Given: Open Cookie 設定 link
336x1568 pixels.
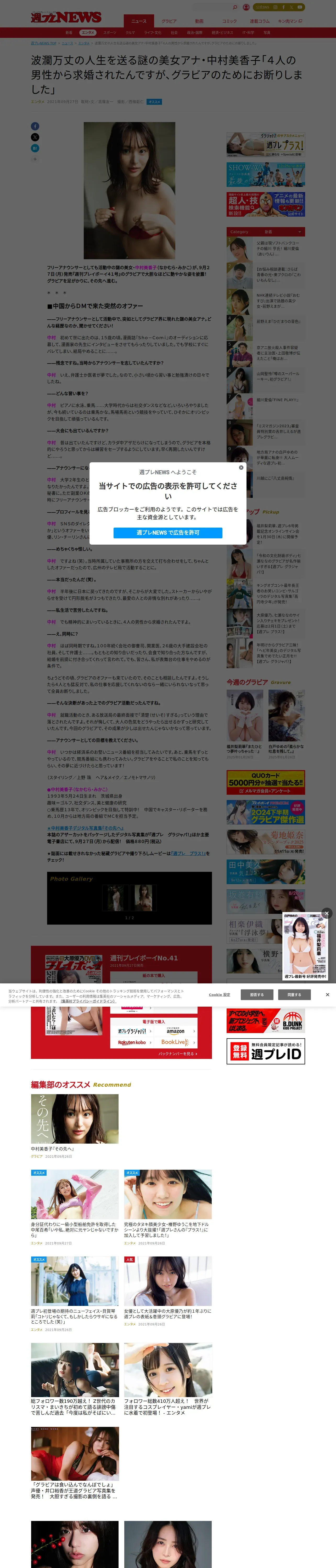Looking at the screenshot, I should click(220, 995).
